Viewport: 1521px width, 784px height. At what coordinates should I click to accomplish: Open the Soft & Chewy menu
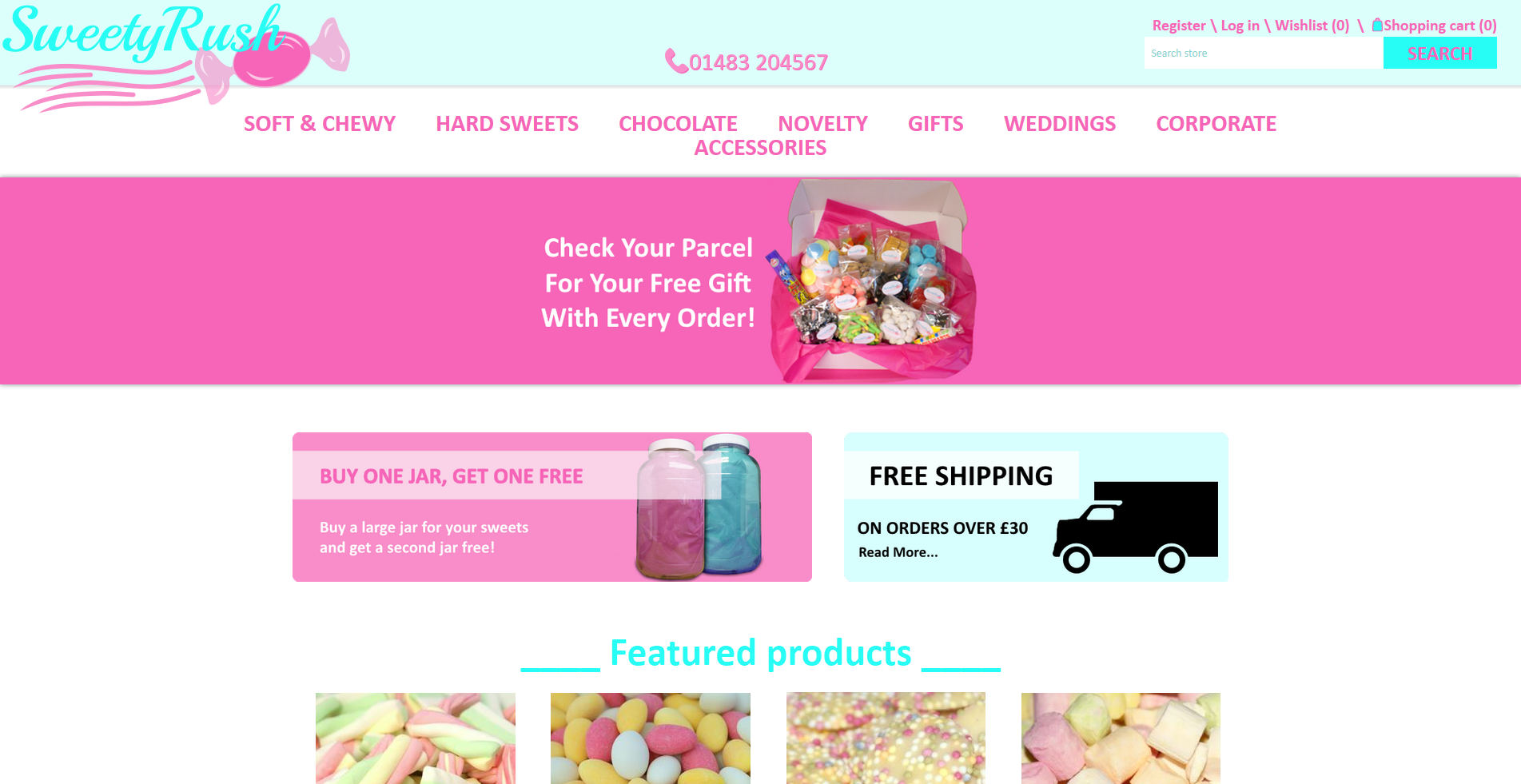pos(320,124)
